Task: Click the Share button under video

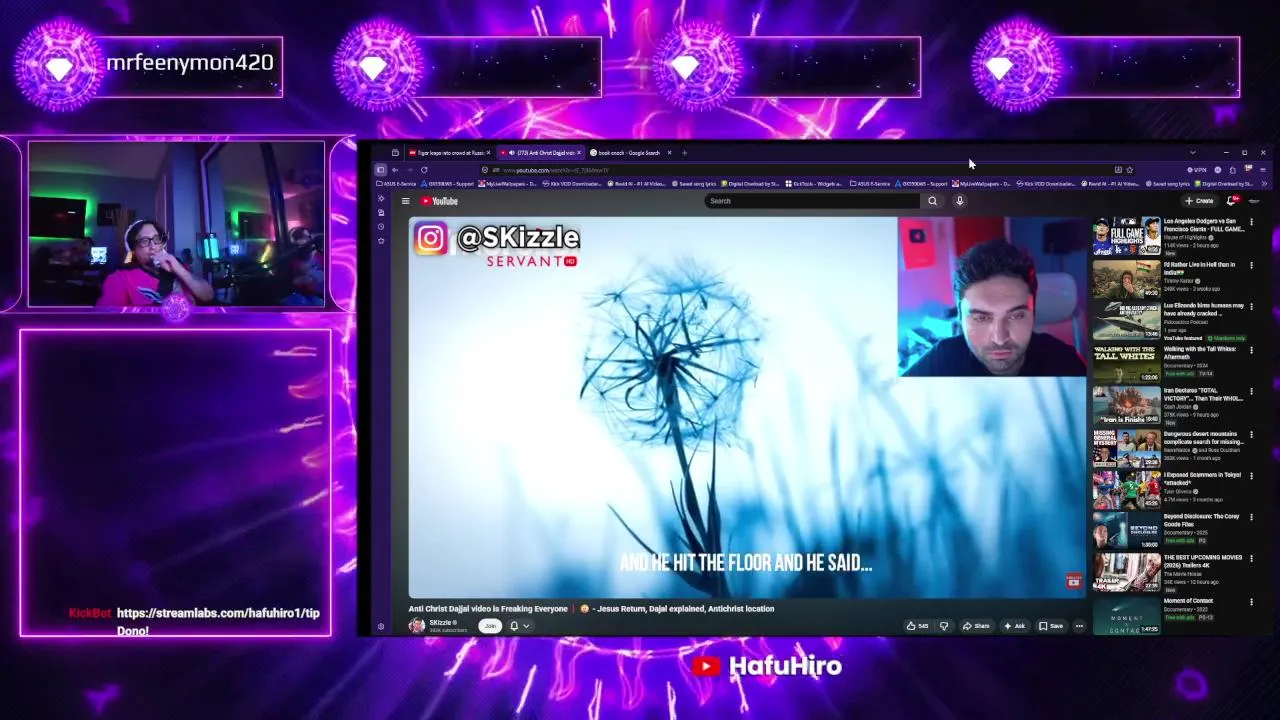Action: [x=976, y=626]
